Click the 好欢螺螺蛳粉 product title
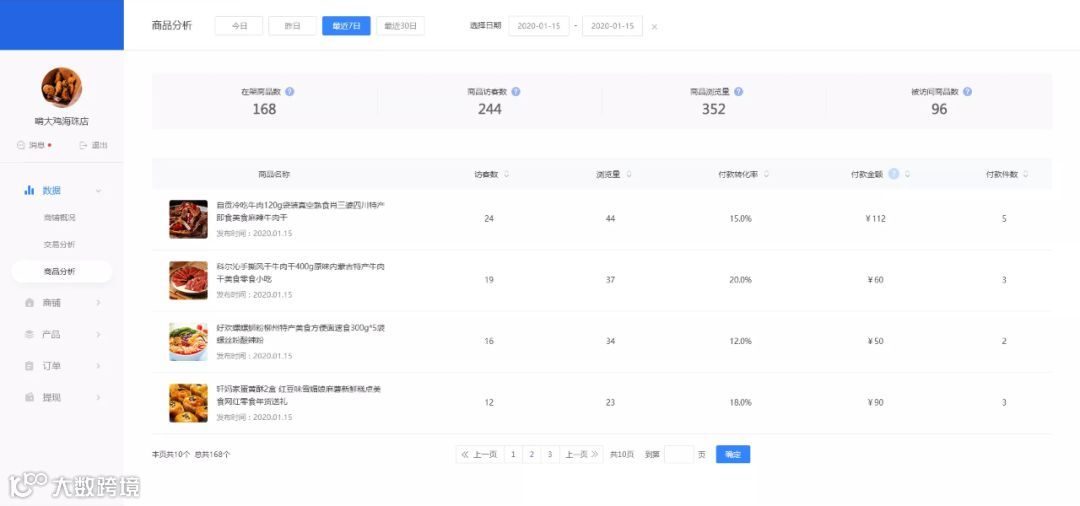Image resolution: width=1080 pixels, height=506 pixels. click(x=300, y=334)
